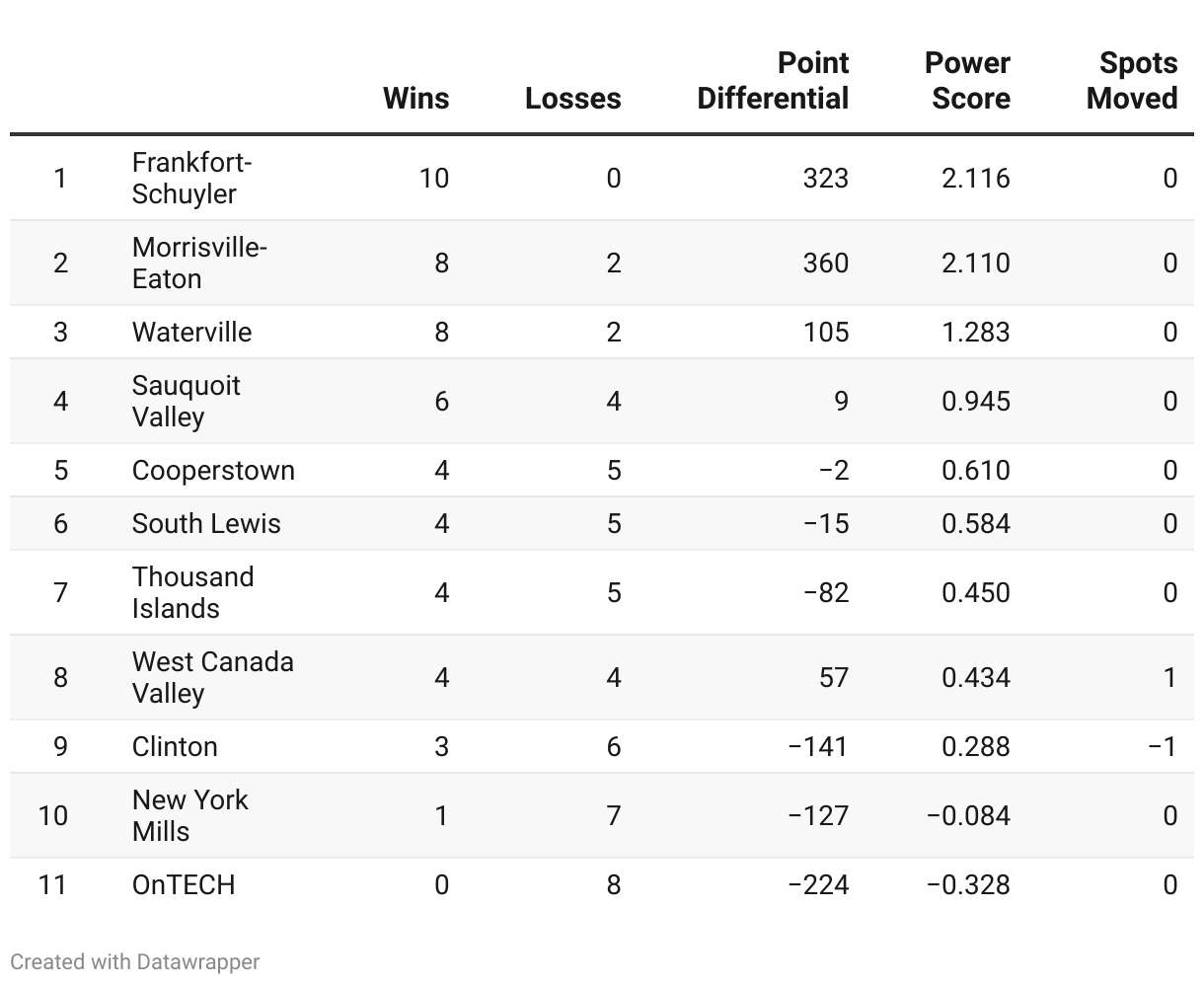Click the Wins column header

415,99
